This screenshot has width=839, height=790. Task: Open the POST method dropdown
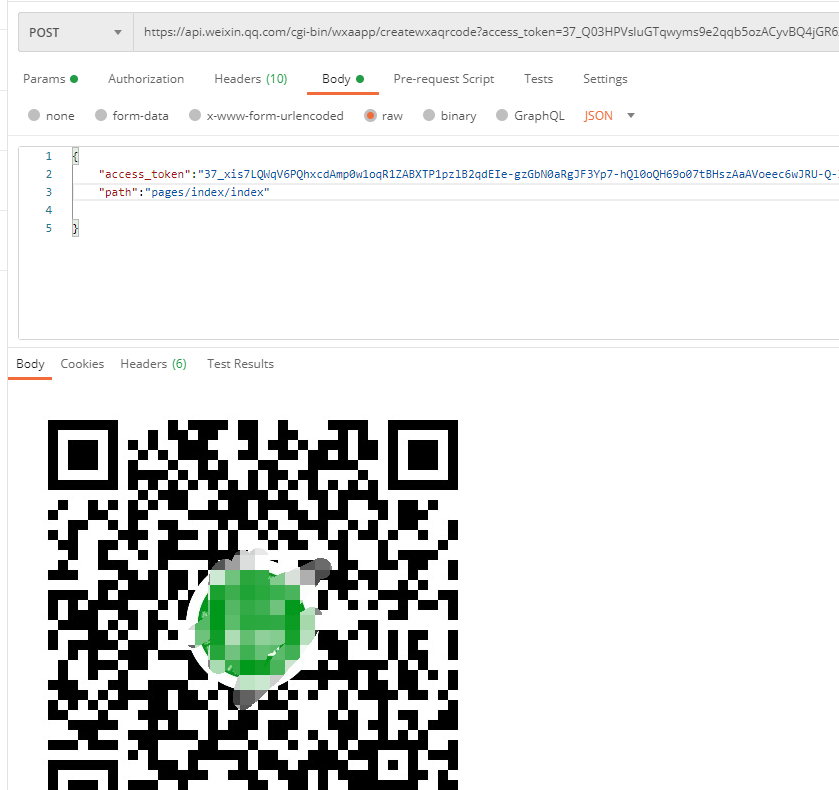click(75, 33)
